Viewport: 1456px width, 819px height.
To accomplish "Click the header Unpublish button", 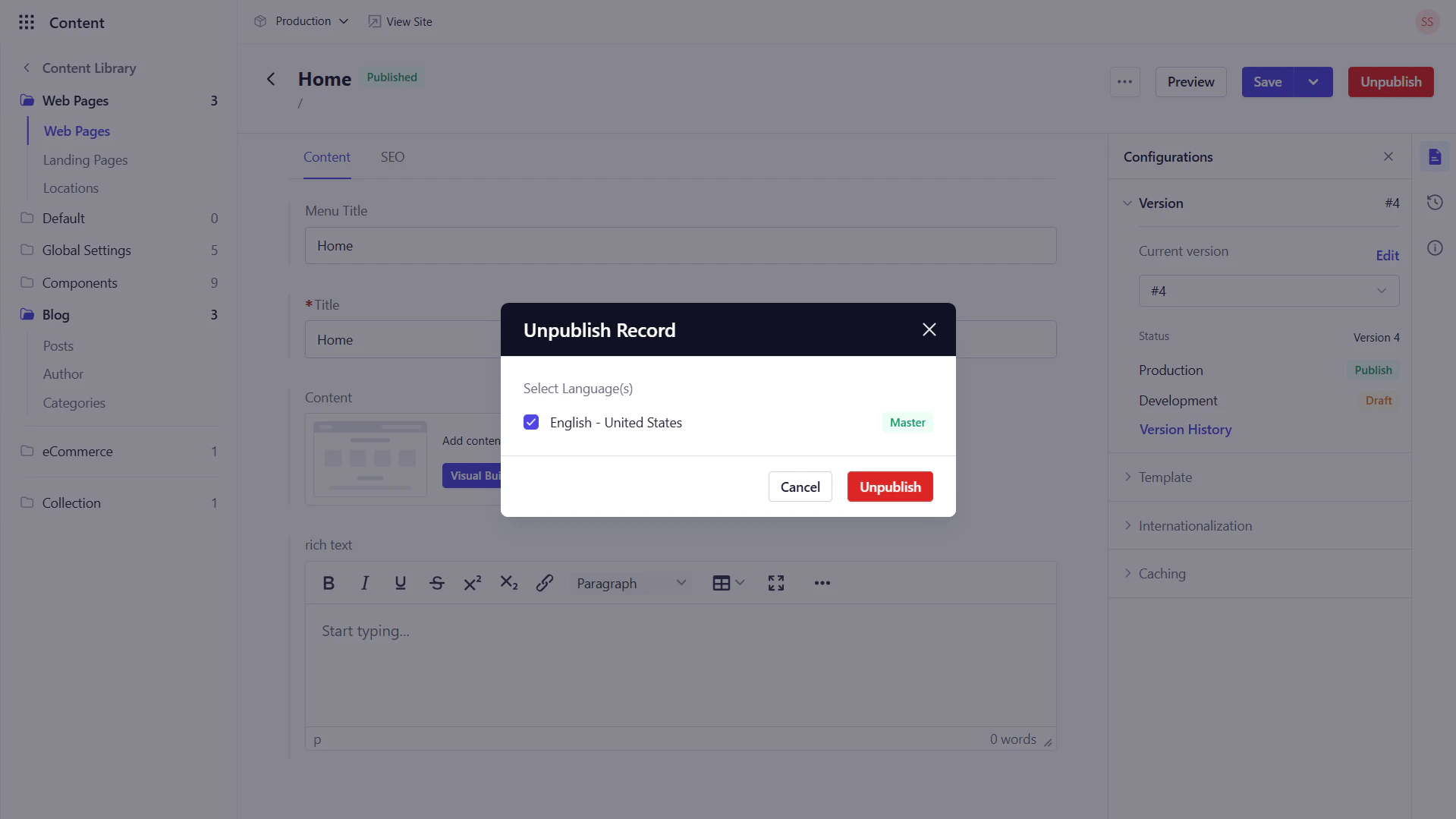I will [1390, 82].
